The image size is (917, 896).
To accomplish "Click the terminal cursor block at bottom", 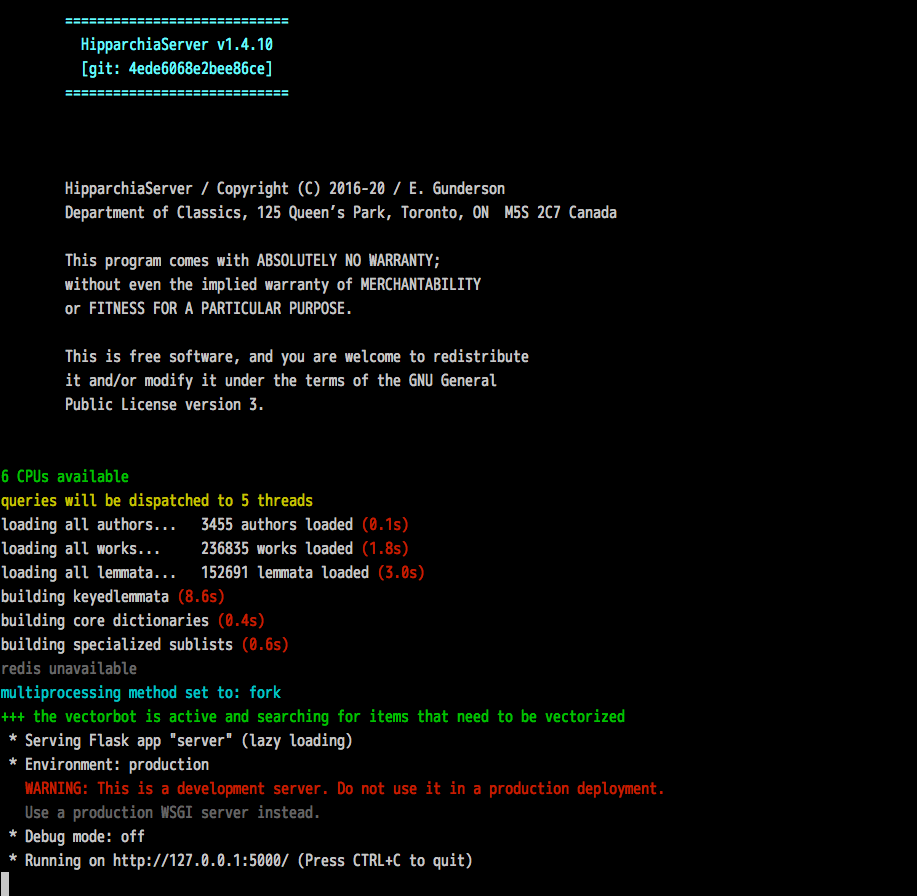I will [5, 884].
